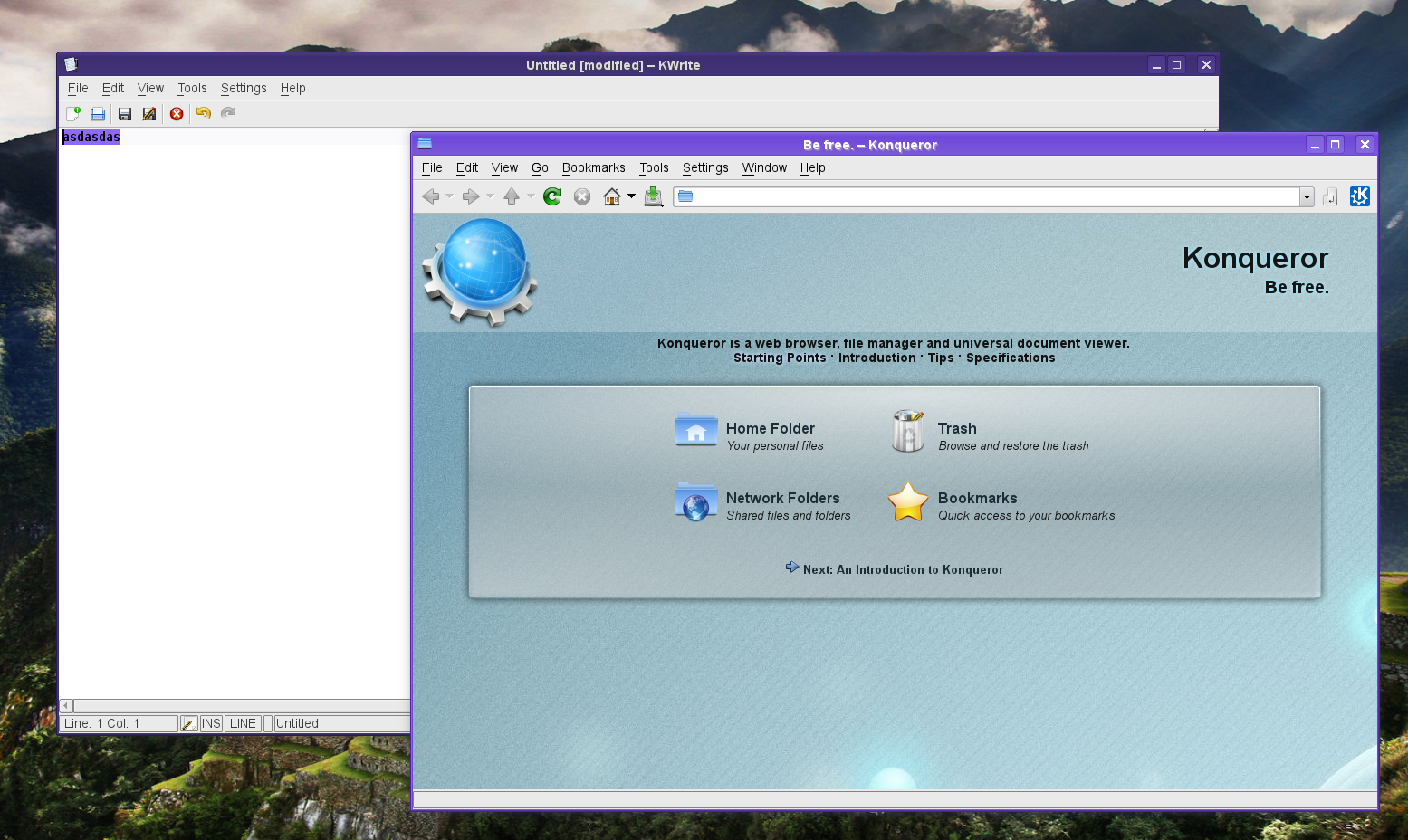Reload the page in Konqueror
The height and width of the screenshot is (840, 1408).
pos(552,196)
